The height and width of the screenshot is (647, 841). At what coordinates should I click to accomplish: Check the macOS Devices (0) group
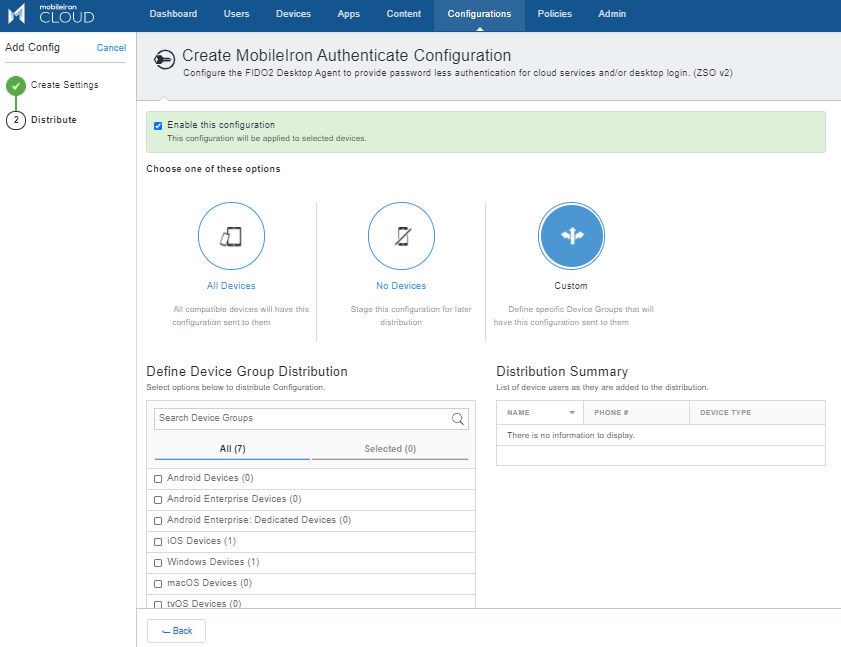pos(158,584)
